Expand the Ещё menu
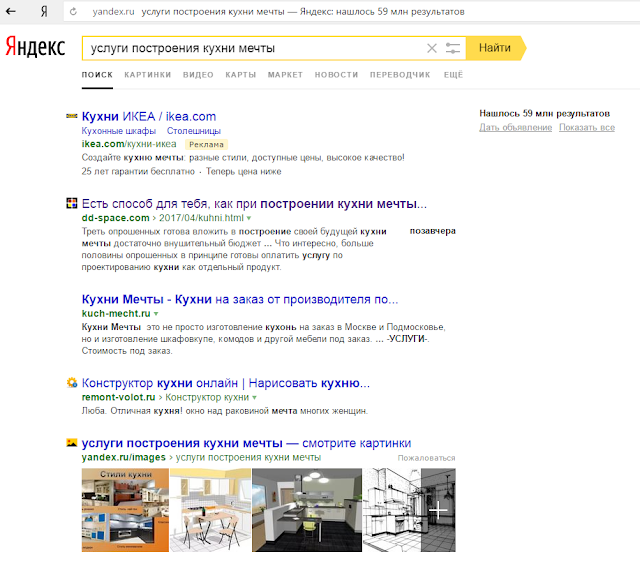Viewport: 640px width, 566px height. [x=453, y=75]
